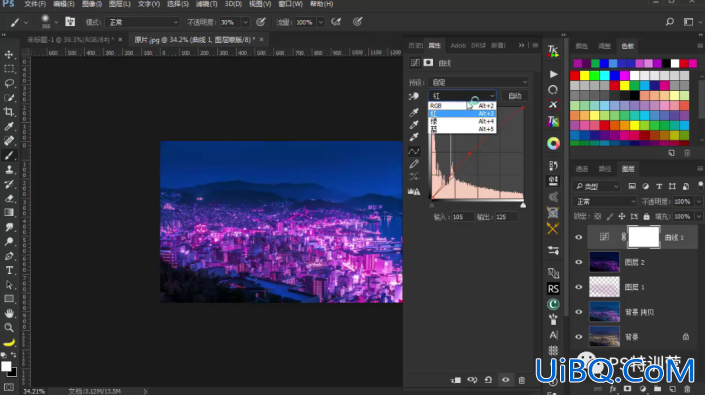Select the Lasso tool
705x395 pixels.
coord(9,84)
